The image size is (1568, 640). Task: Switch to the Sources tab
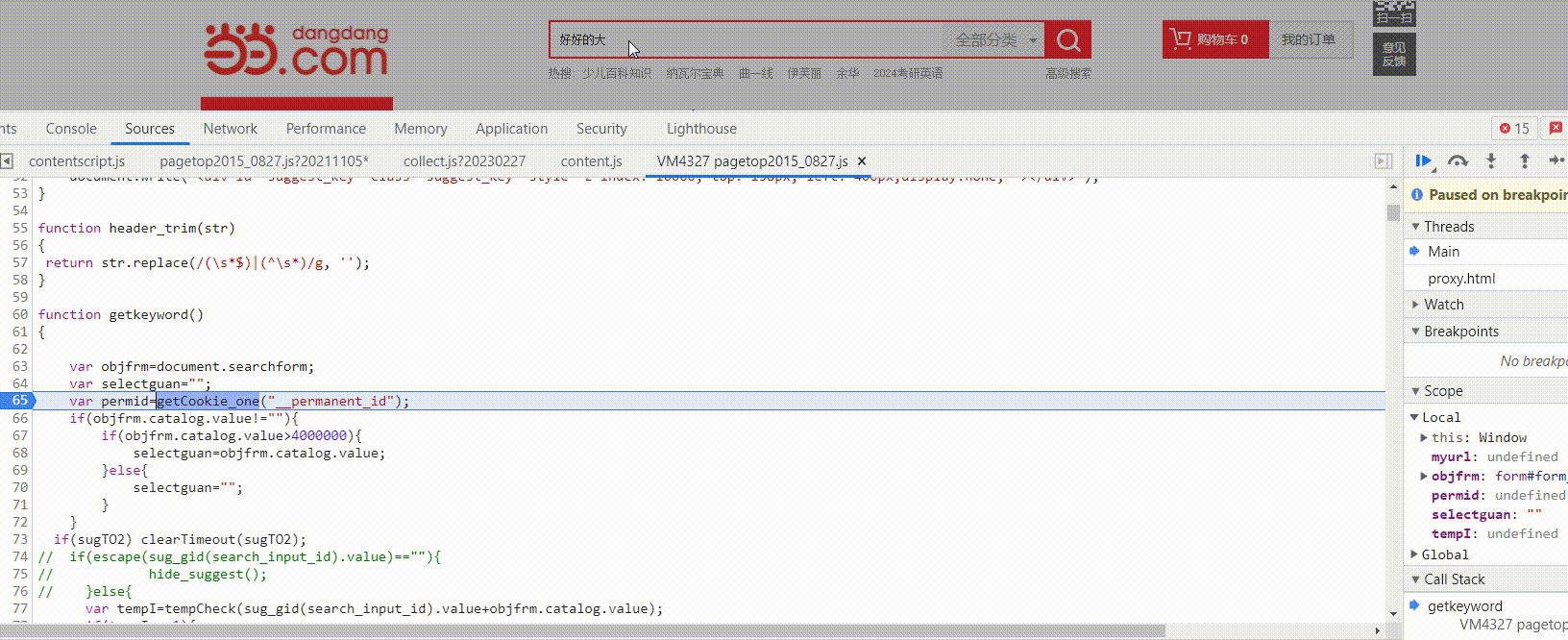pos(150,128)
